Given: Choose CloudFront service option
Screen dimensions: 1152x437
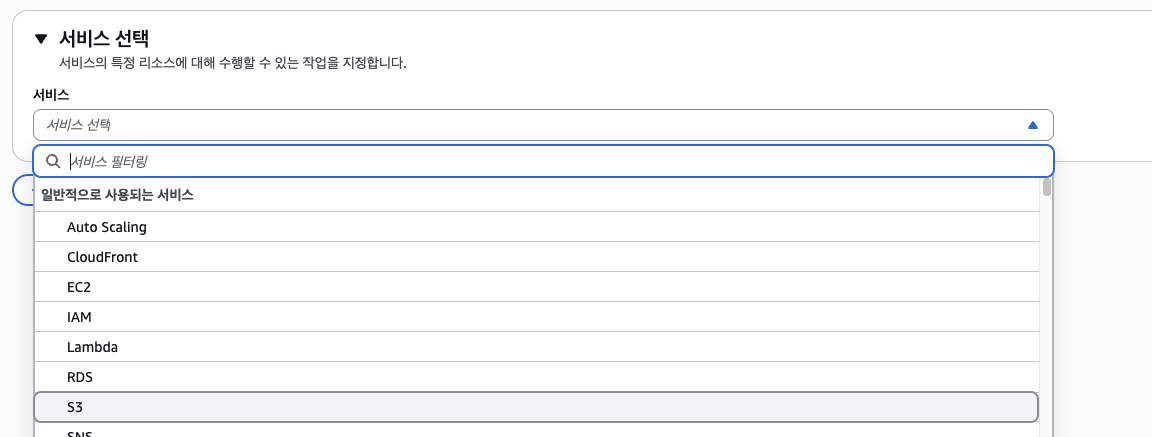Looking at the screenshot, I should pos(102,257).
